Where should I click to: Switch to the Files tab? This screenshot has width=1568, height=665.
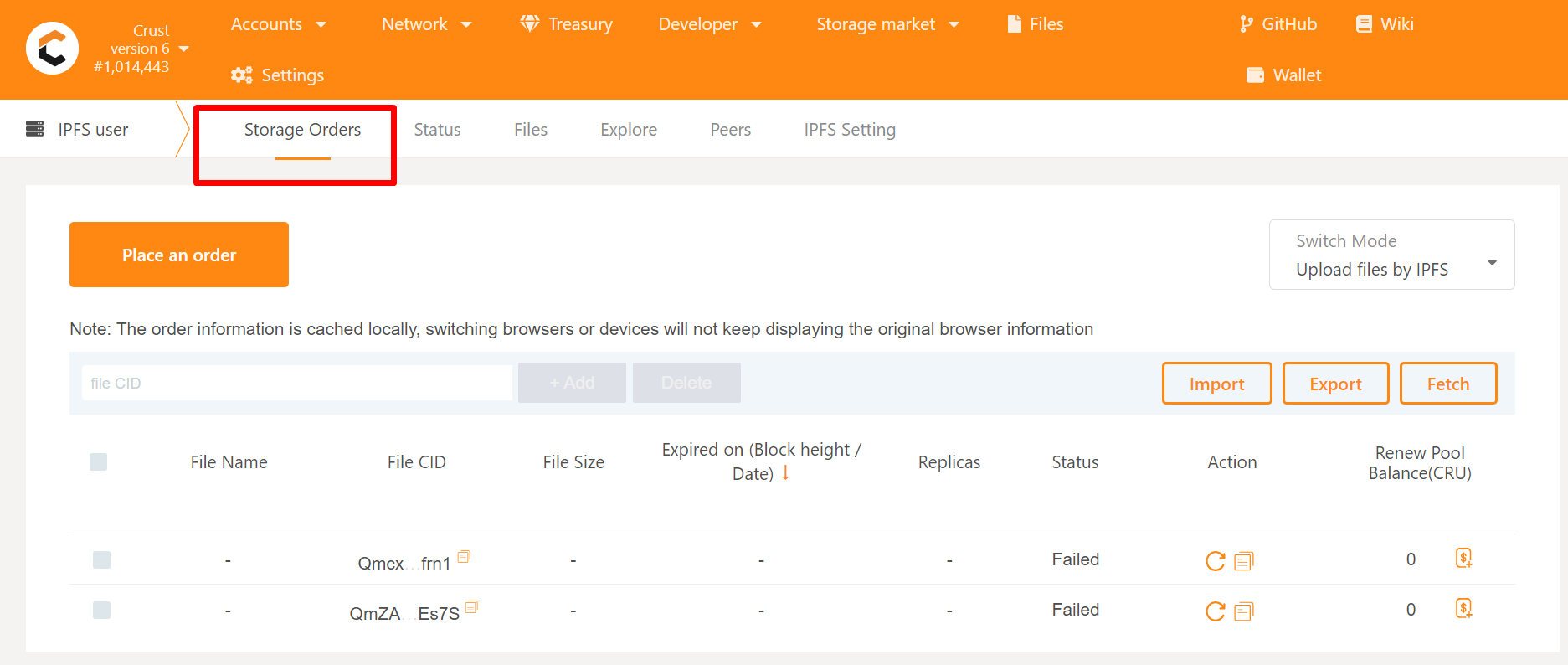coord(531,129)
